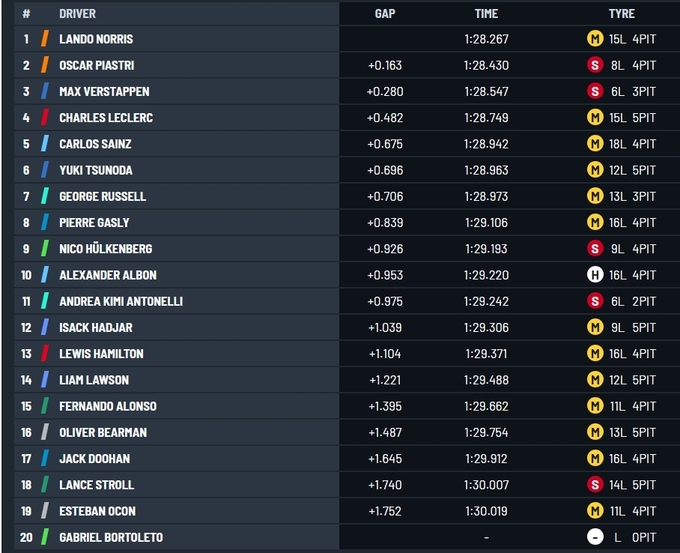
Task: Click the red team stripe beside Charles Leclerc
Action: pyautogui.click(x=44, y=118)
